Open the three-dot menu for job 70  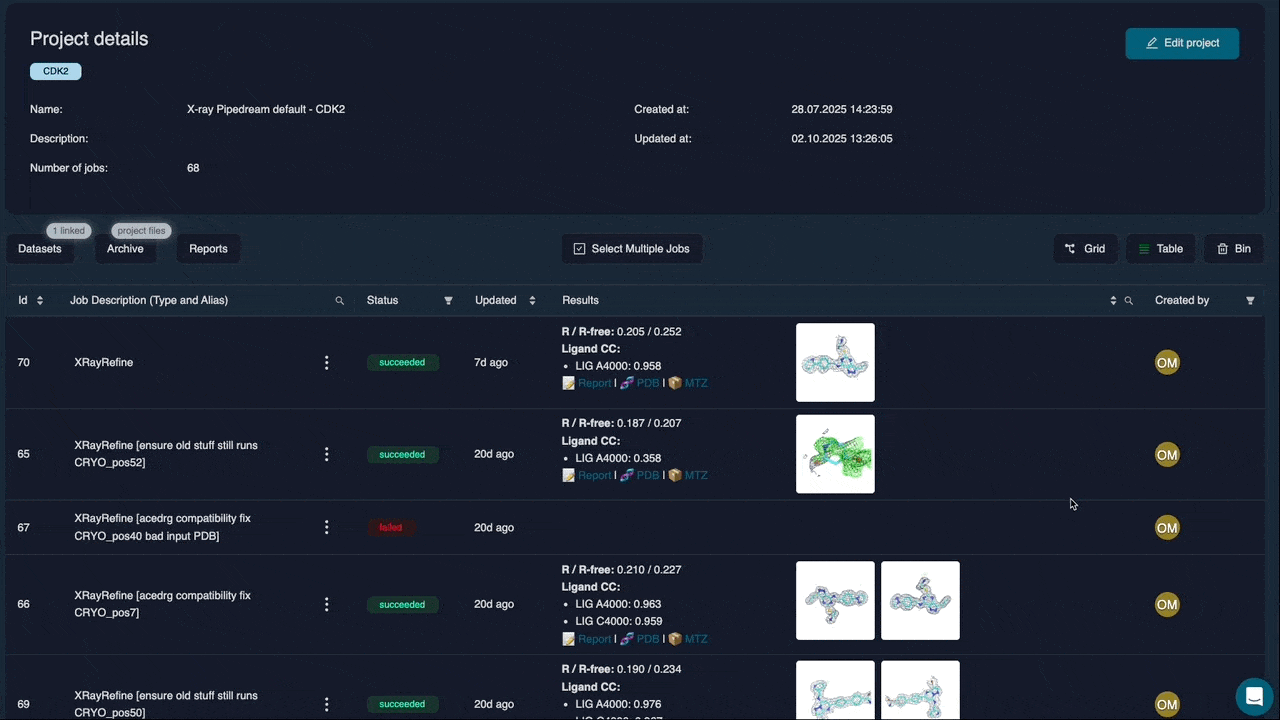[x=326, y=363]
